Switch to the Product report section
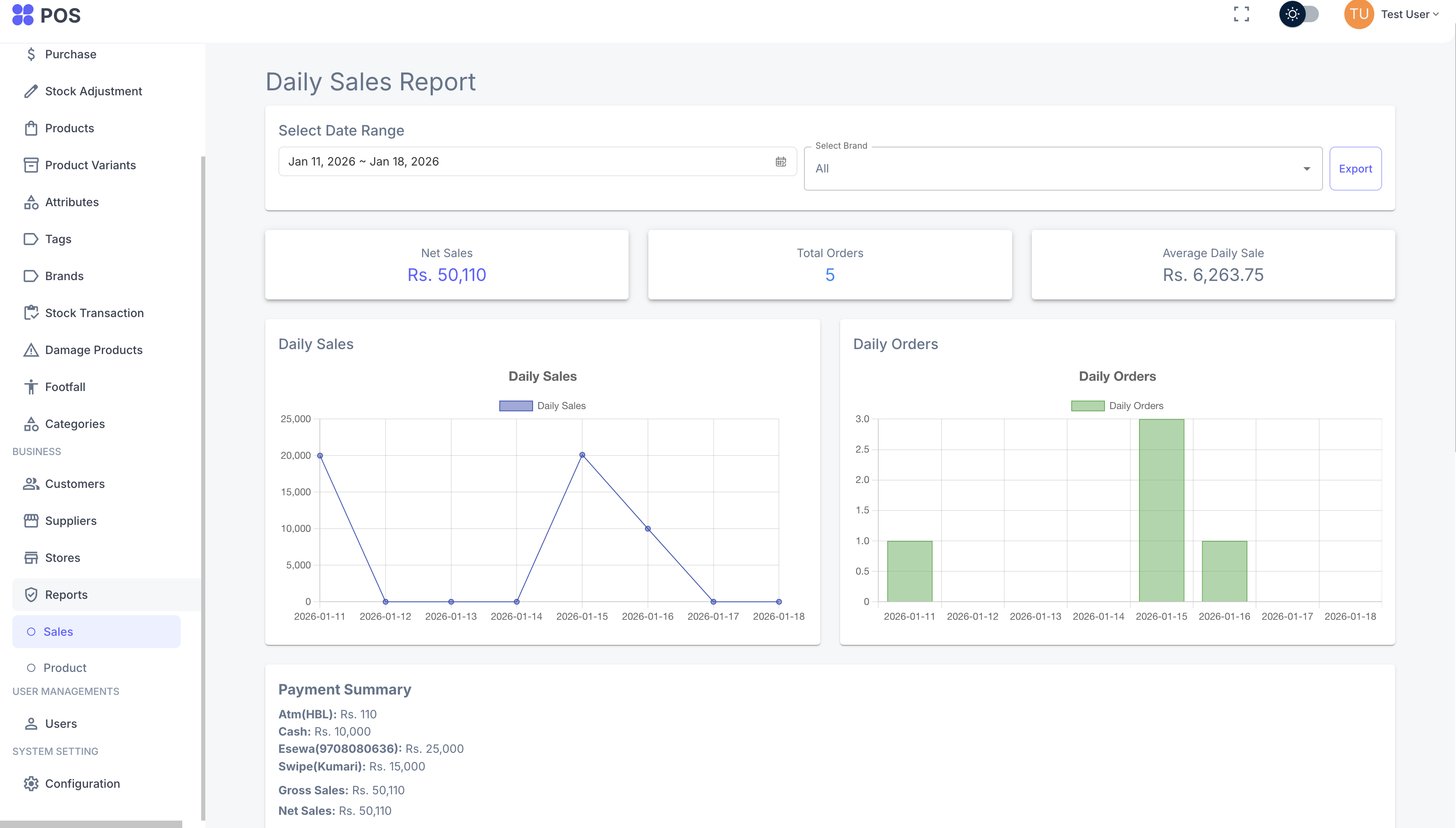 65,668
